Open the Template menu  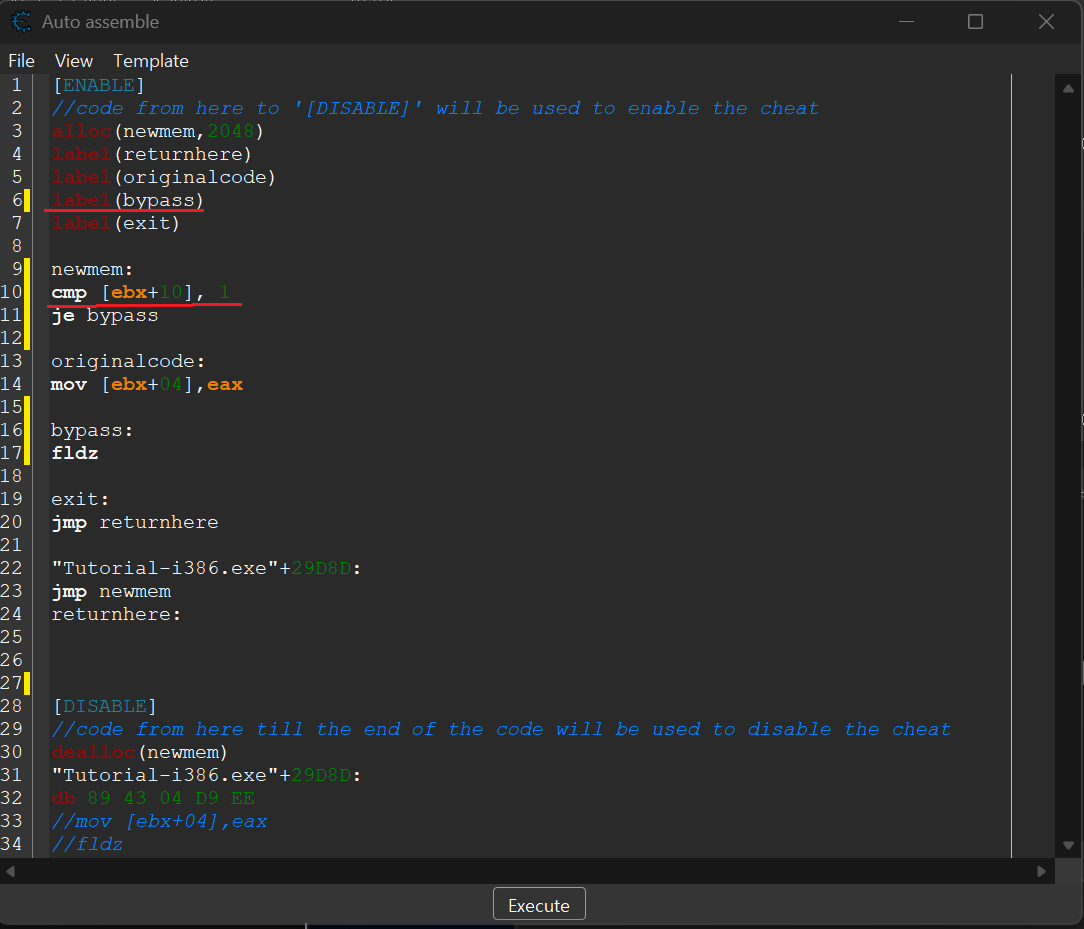point(150,61)
